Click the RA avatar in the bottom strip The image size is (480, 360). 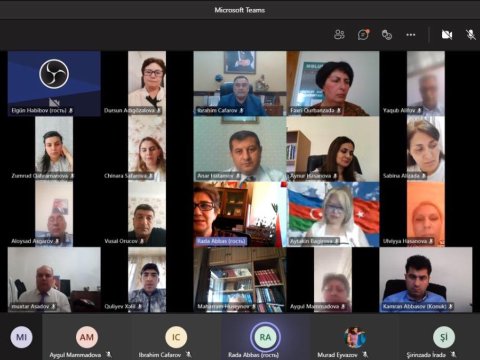tap(265, 337)
